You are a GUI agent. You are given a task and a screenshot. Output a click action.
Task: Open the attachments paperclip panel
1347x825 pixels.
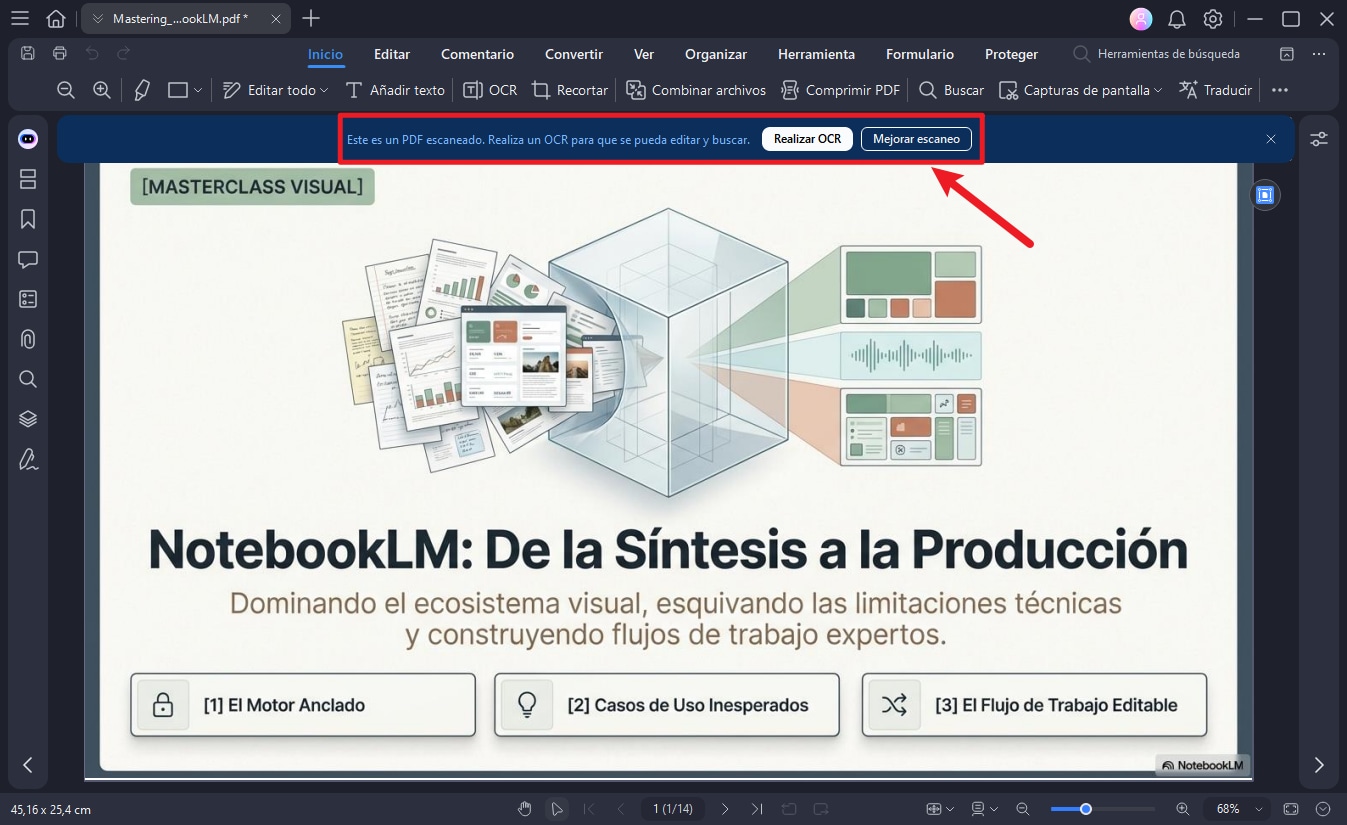click(x=28, y=339)
